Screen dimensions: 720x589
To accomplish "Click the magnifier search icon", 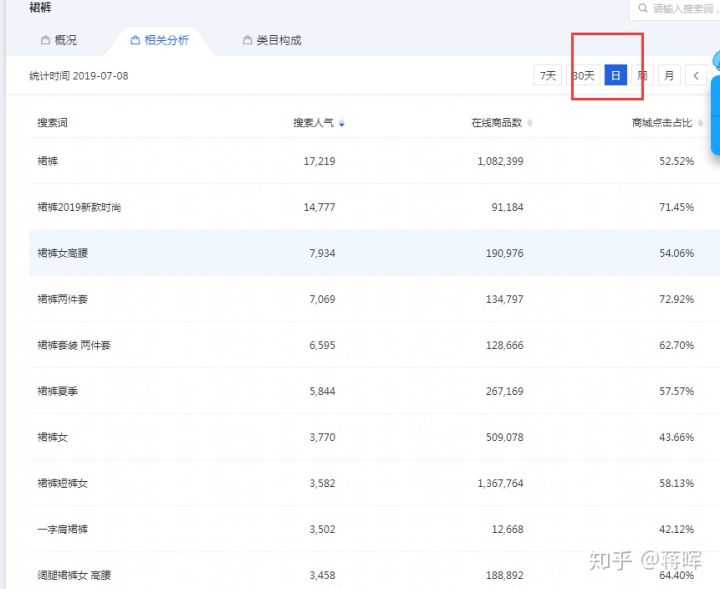I will (643, 8).
